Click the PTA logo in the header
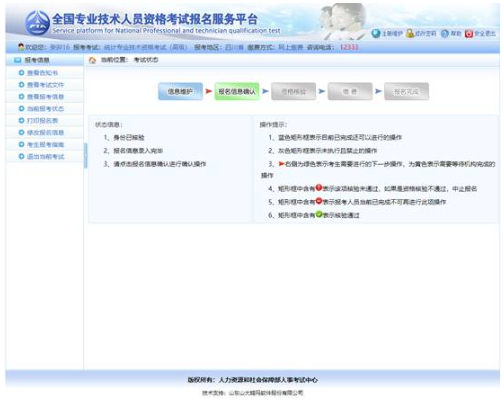 point(37,22)
